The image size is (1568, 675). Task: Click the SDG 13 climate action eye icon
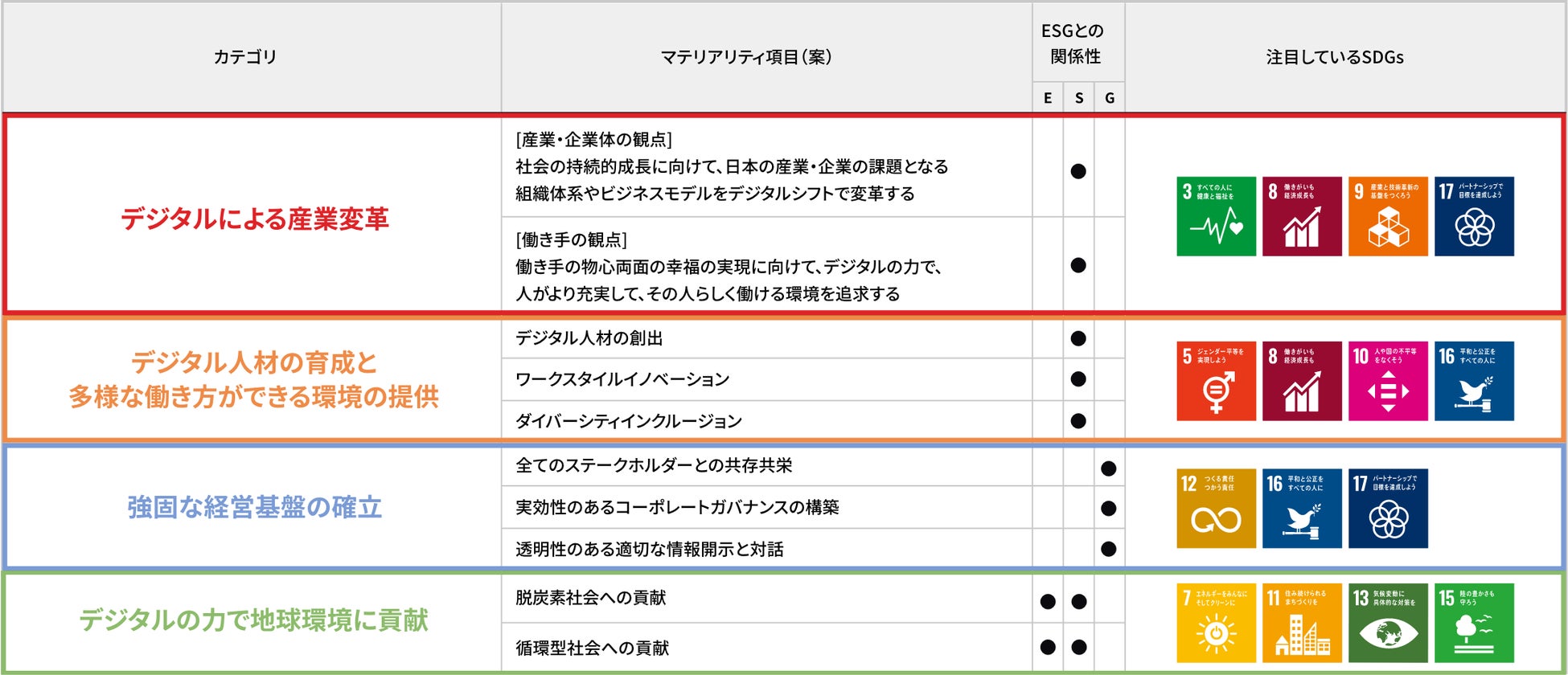coord(1388,623)
